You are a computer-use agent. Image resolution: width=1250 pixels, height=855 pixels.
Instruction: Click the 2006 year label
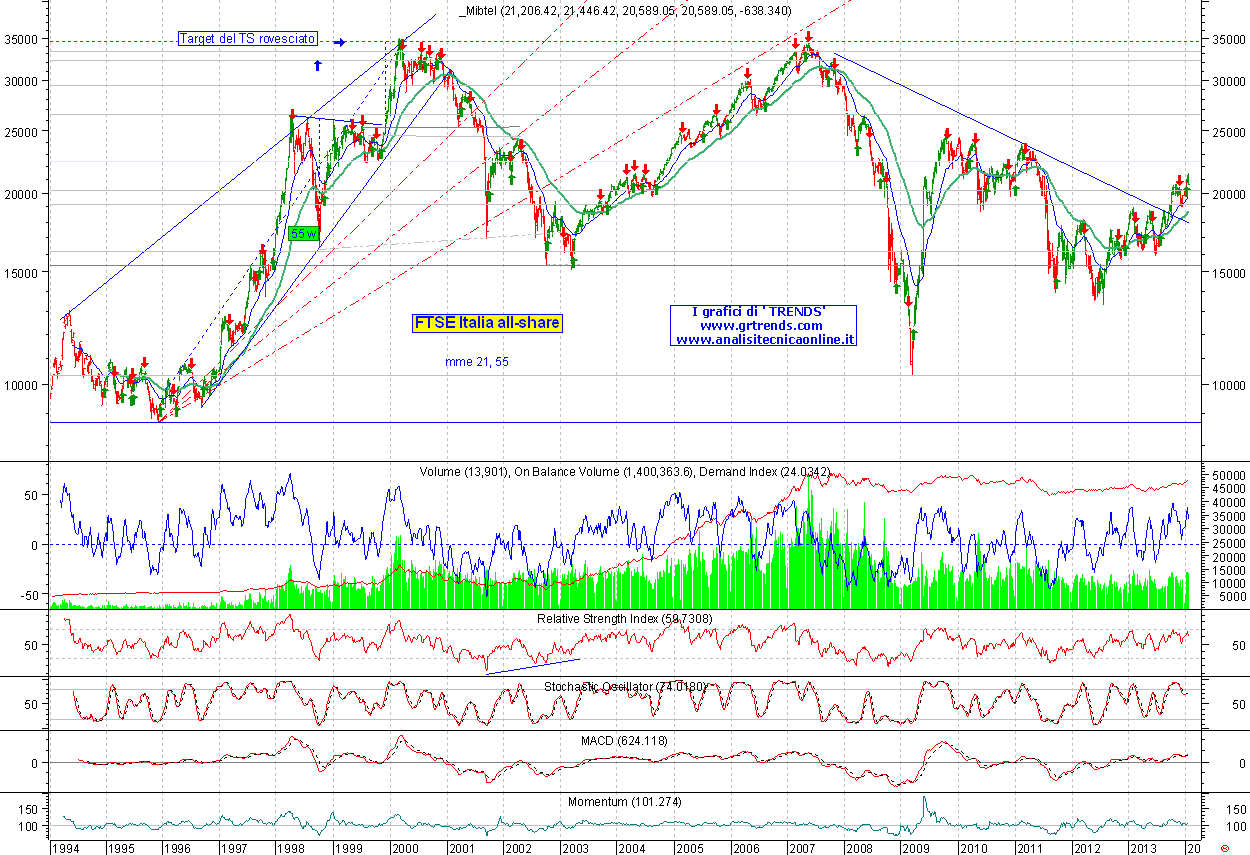click(745, 848)
